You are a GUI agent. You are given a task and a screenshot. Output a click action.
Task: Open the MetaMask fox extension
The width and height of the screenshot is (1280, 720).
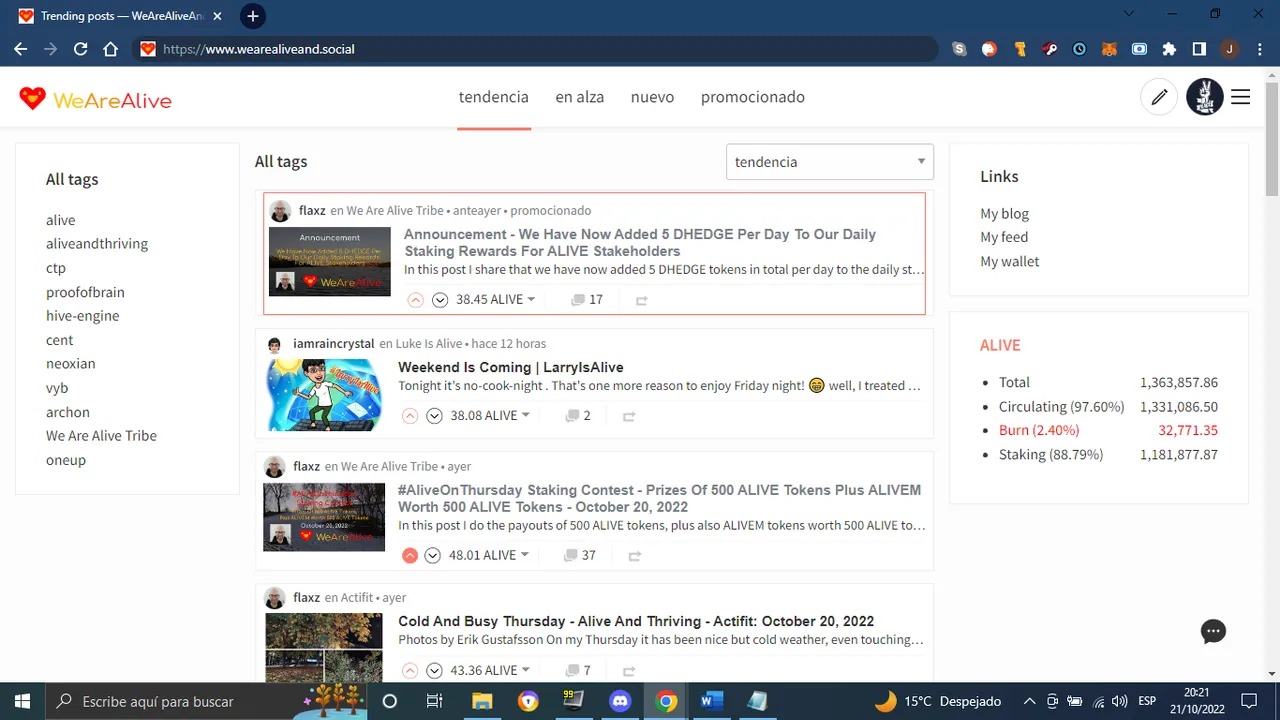tap(1109, 49)
